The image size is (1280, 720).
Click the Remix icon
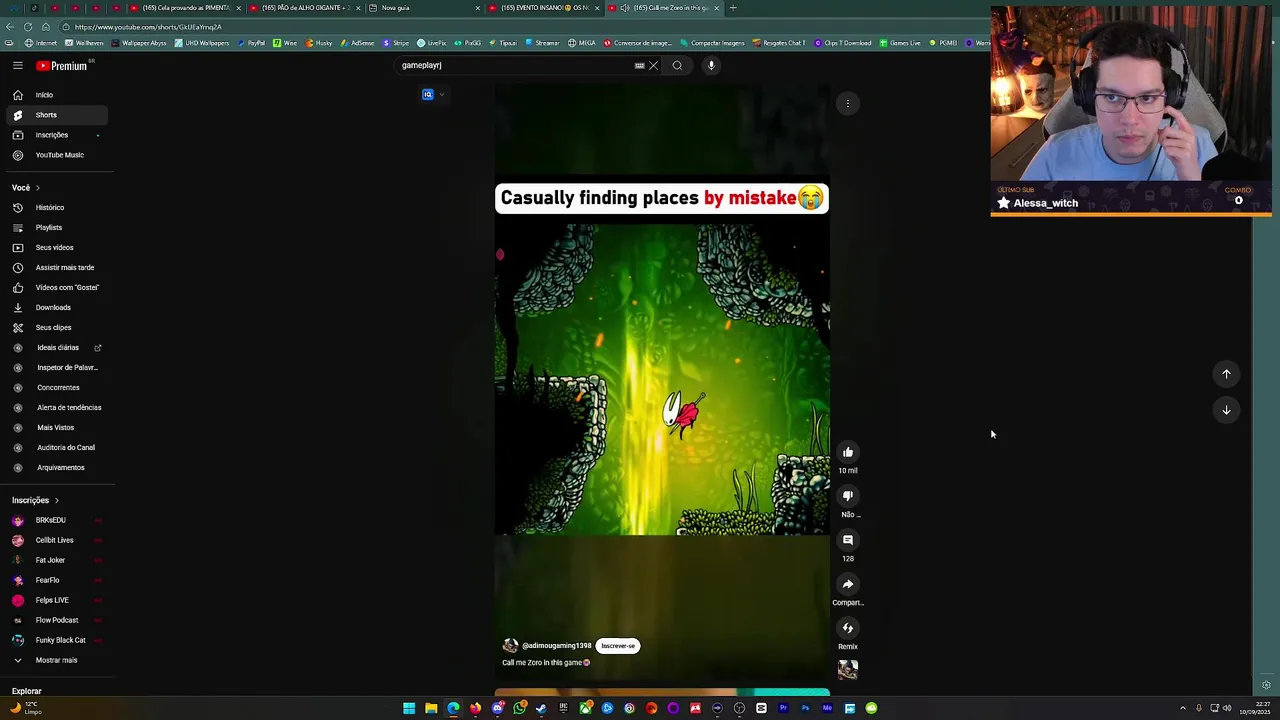847,628
